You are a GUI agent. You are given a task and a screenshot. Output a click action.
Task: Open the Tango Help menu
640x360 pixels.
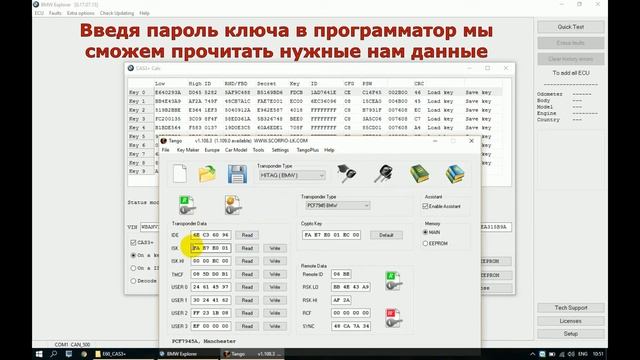coord(329,150)
